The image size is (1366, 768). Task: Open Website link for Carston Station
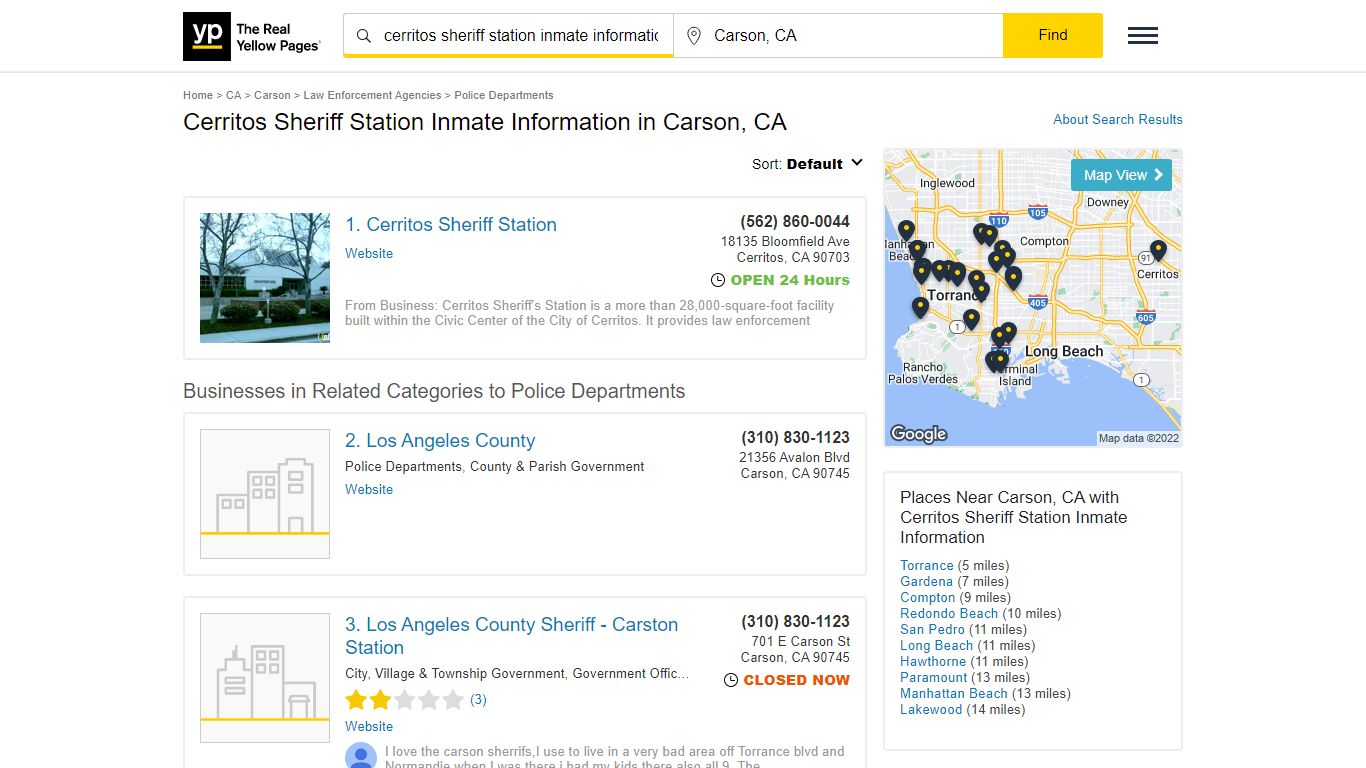click(369, 726)
